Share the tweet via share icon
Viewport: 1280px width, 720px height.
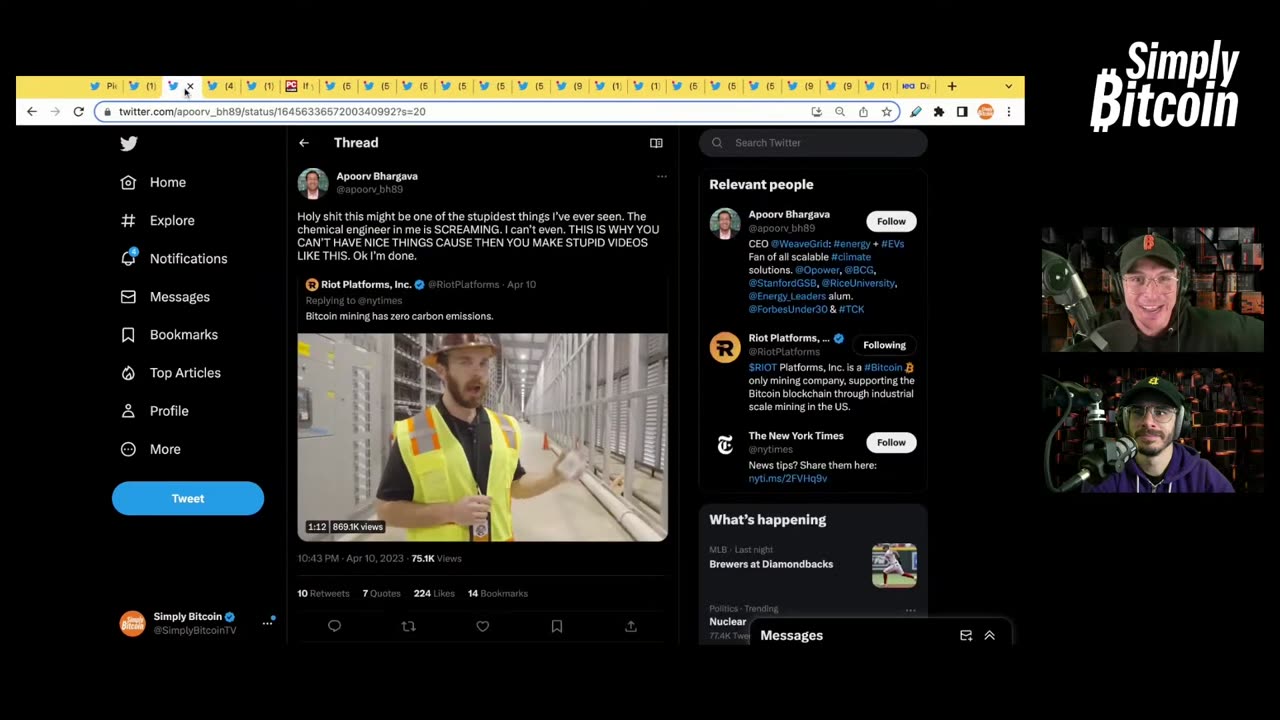click(631, 626)
